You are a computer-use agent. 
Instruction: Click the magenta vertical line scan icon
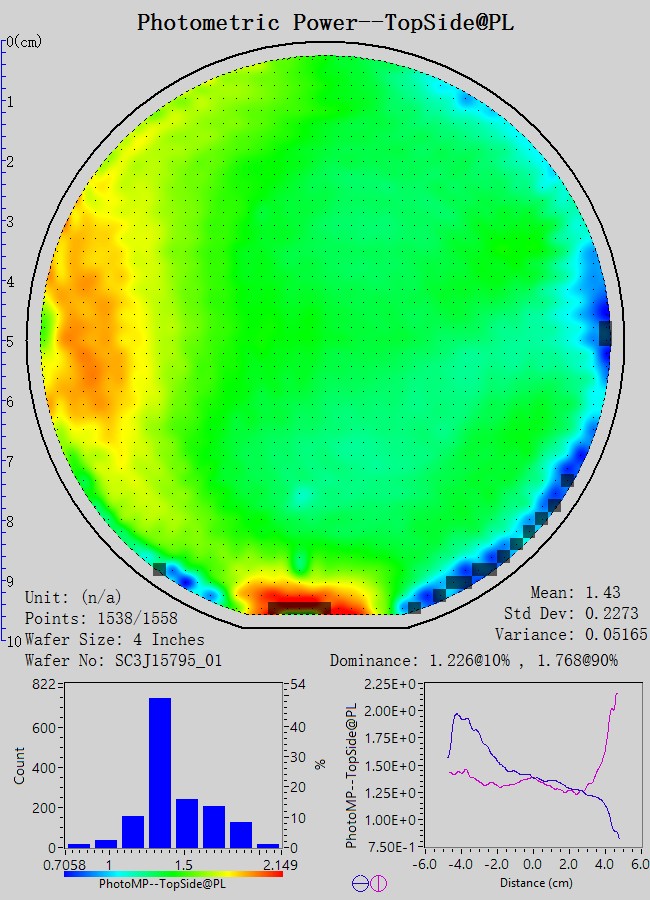coord(379,883)
